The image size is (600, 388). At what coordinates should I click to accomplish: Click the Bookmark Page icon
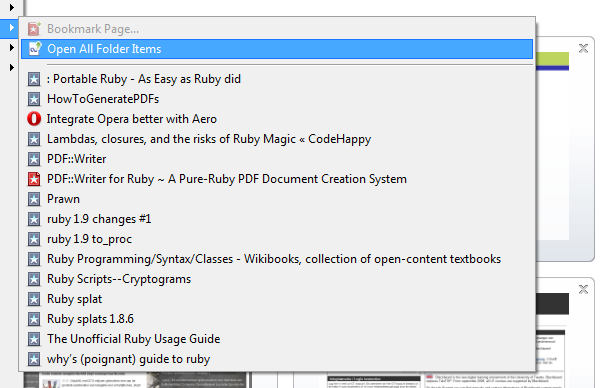tap(34, 29)
